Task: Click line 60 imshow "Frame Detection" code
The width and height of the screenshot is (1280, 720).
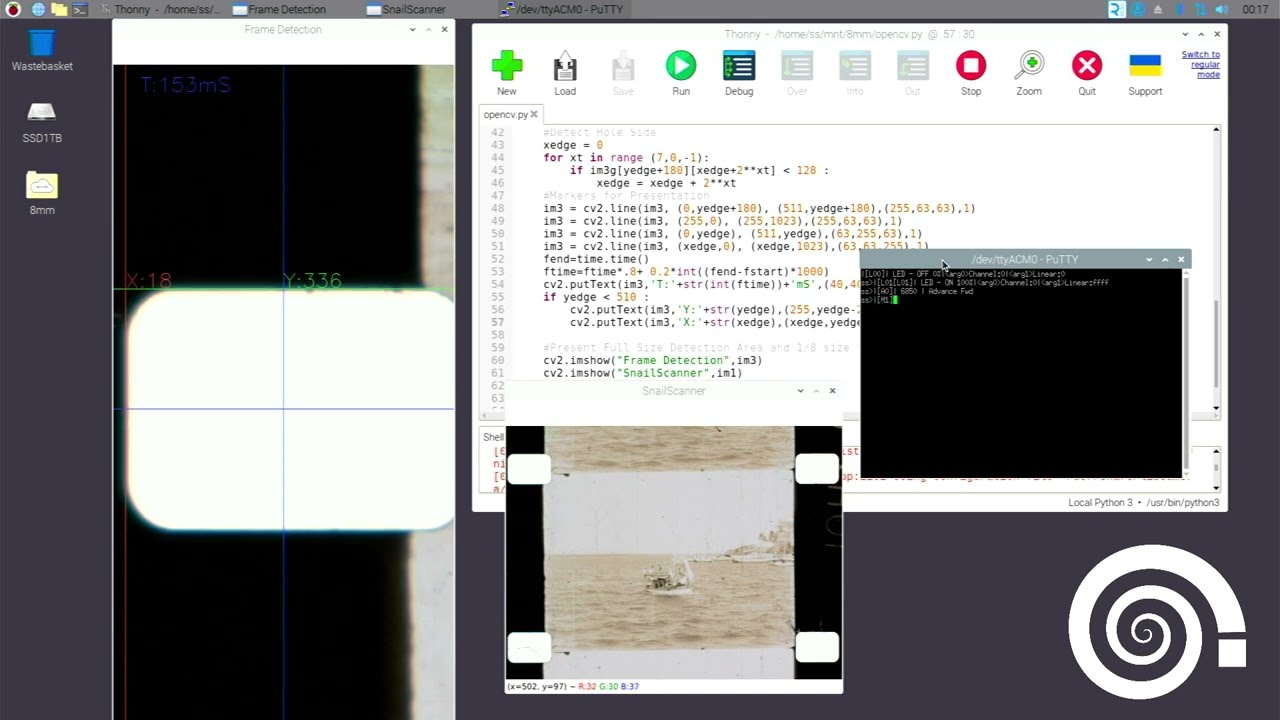Action: [653, 360]
